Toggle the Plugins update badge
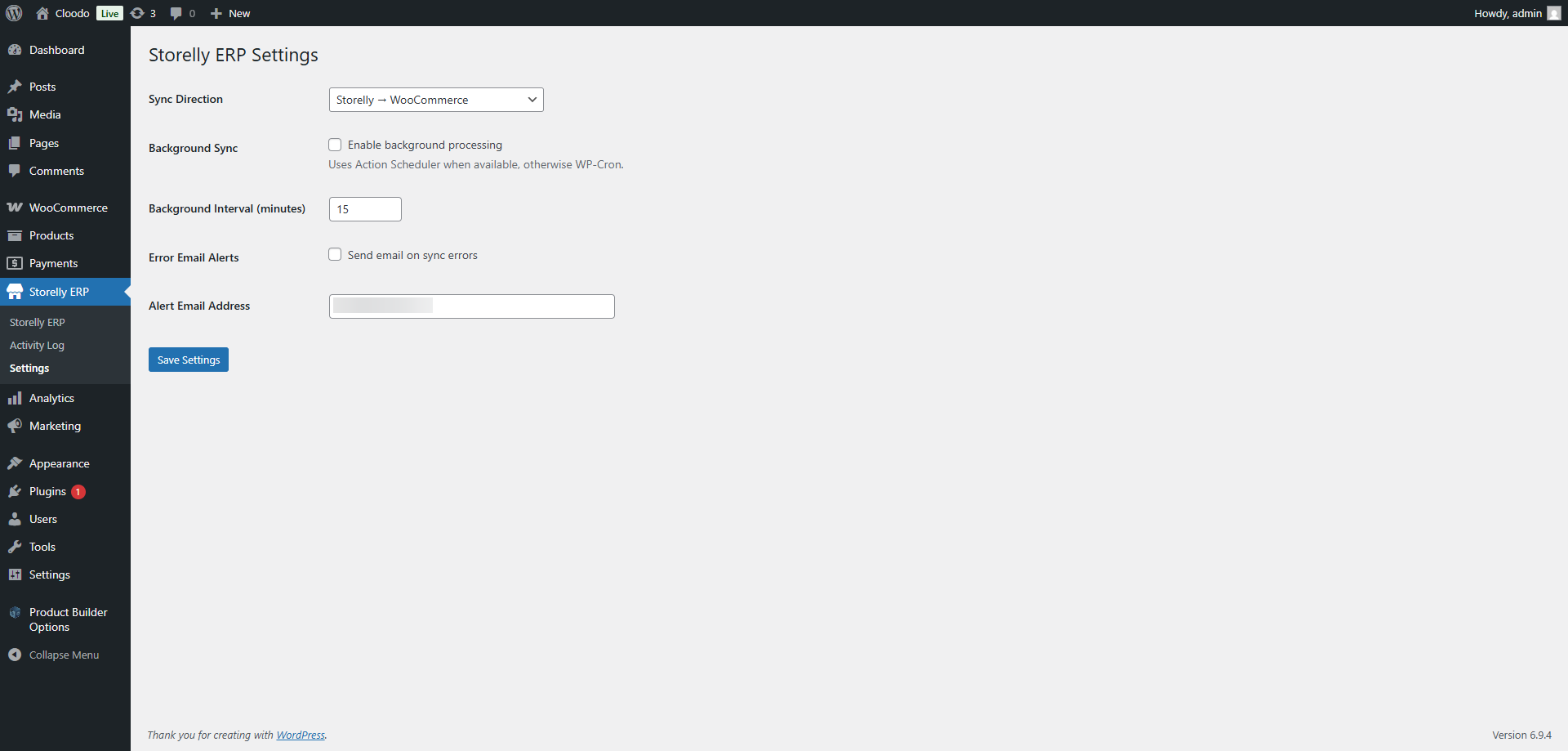 pos(78,491)
